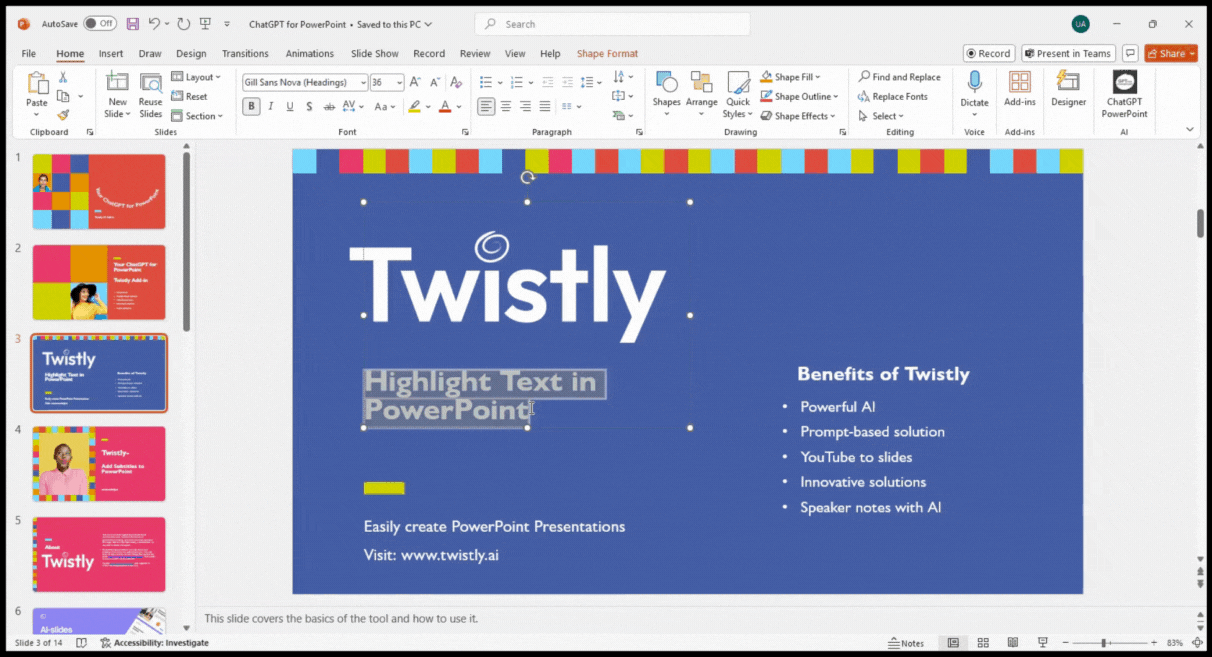Justify the paragraph text
This screenshot has width=1212, height=657.
545,106
